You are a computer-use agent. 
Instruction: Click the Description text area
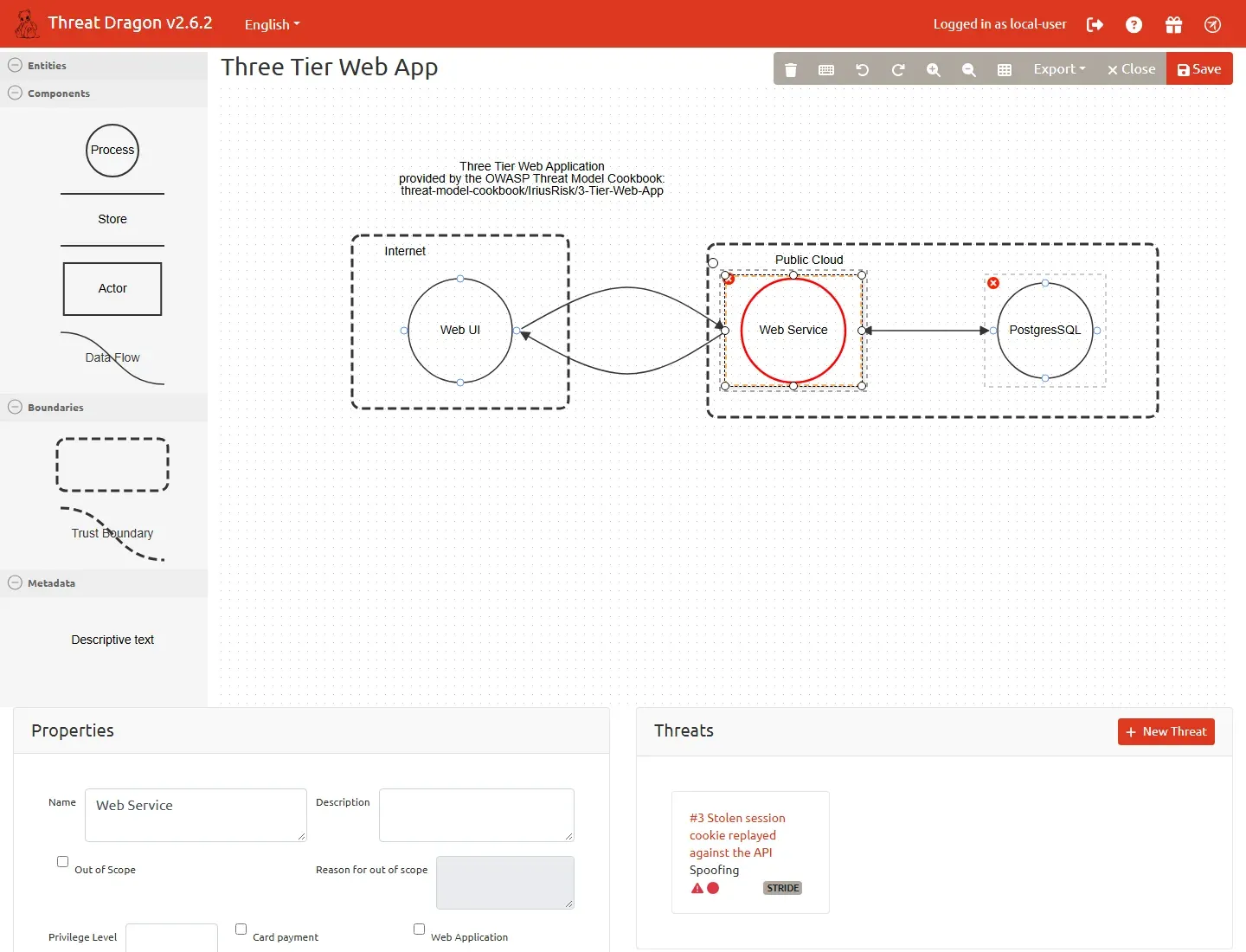pos(477,815)
